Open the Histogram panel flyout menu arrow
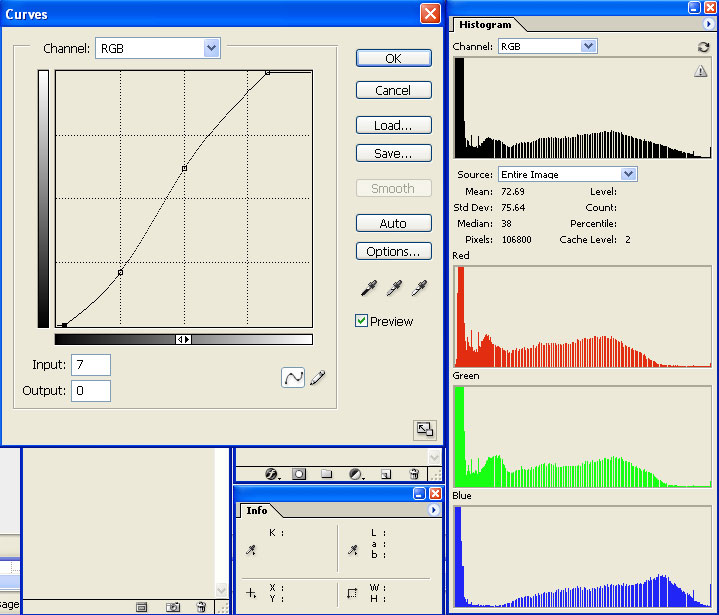Image resolution: width=719 pixels, height=615 pixels. tap(708, 24)
